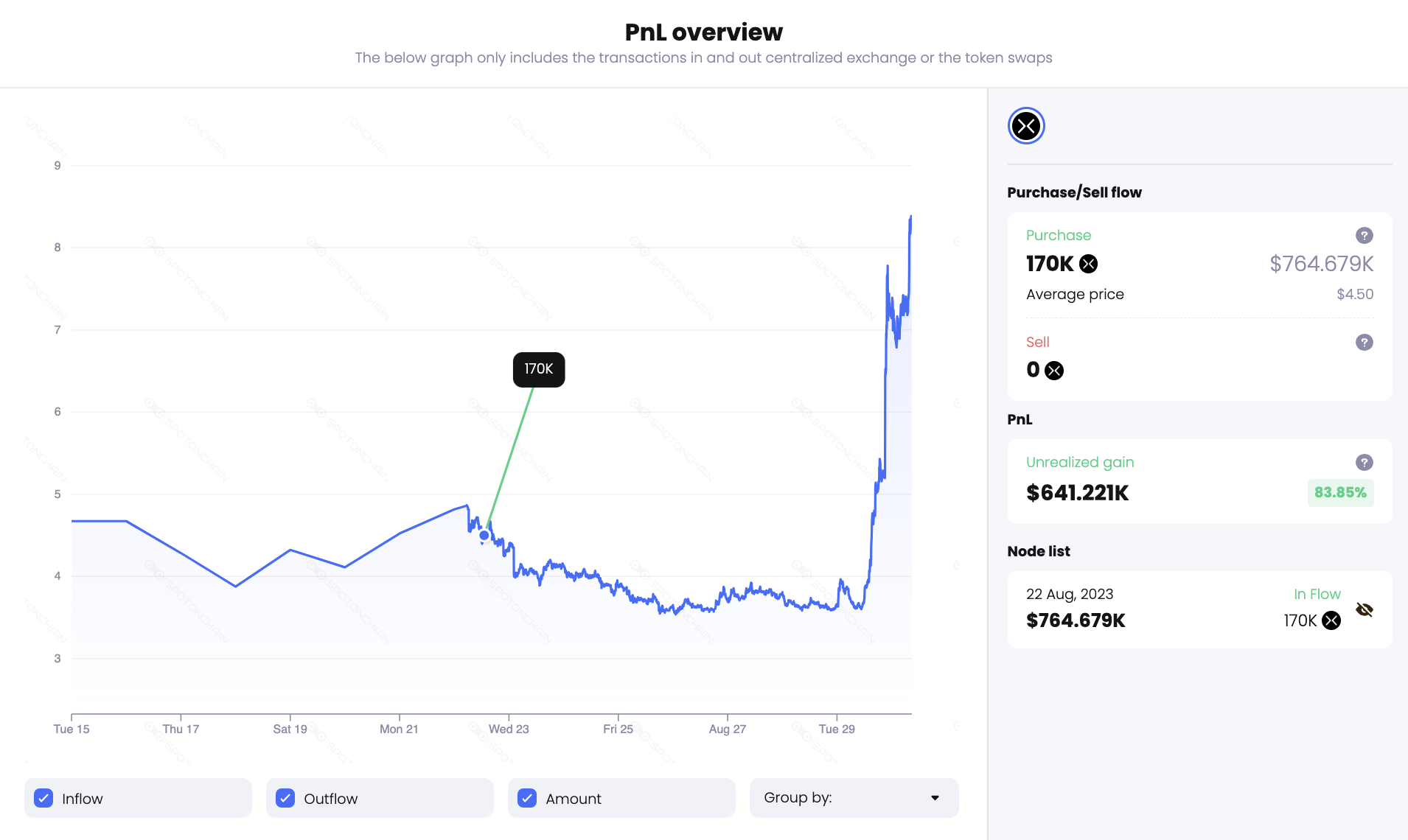Click the Unrealized gain help icon
The height and width of the screenshot is (840, 1408).
click(1364, 462)
